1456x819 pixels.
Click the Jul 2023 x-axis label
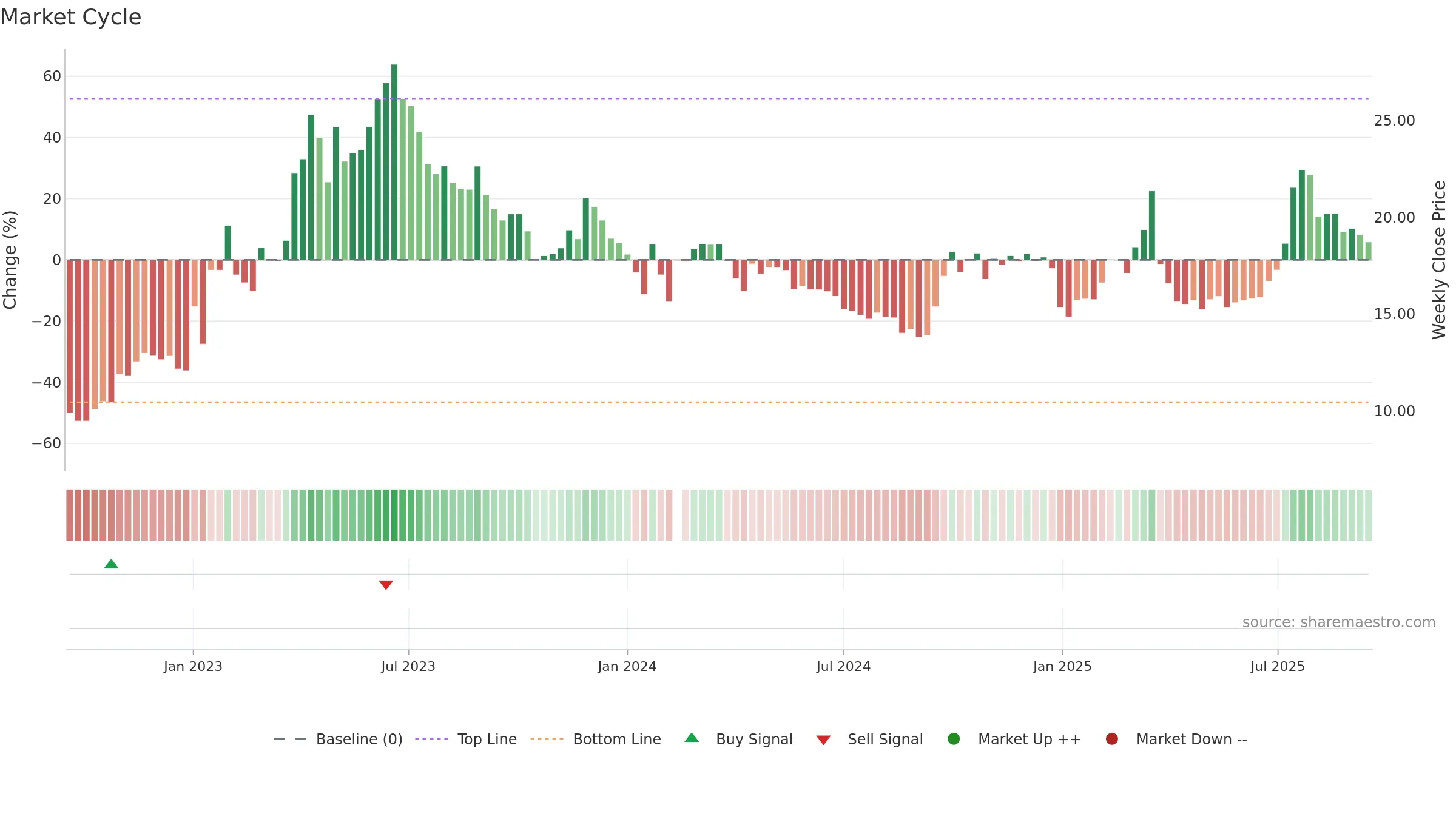(x=408, y=667)
